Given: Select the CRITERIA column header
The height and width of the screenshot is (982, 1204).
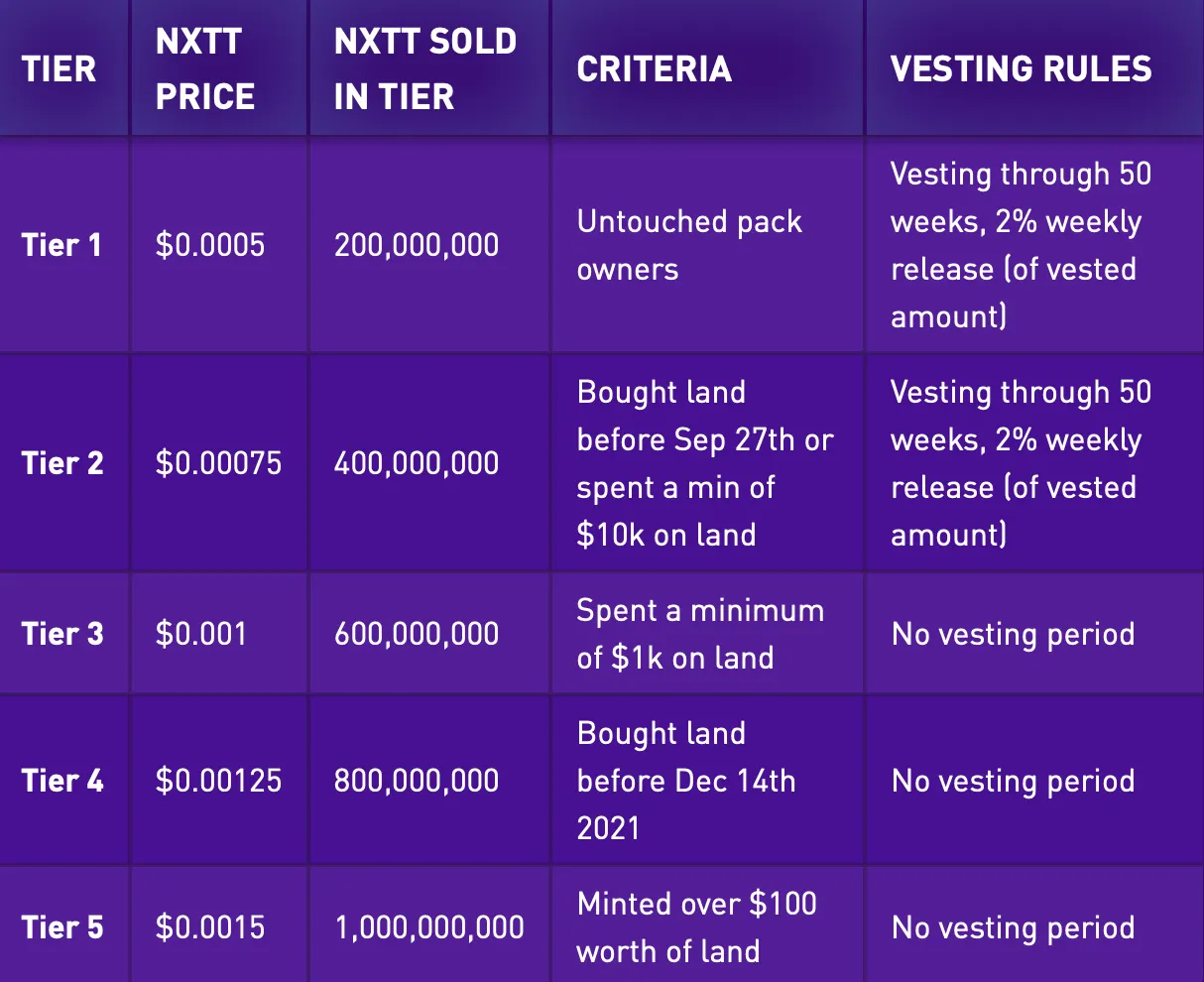Looking at the screenshot, I should pyautogui.click(x=655, y=68).
